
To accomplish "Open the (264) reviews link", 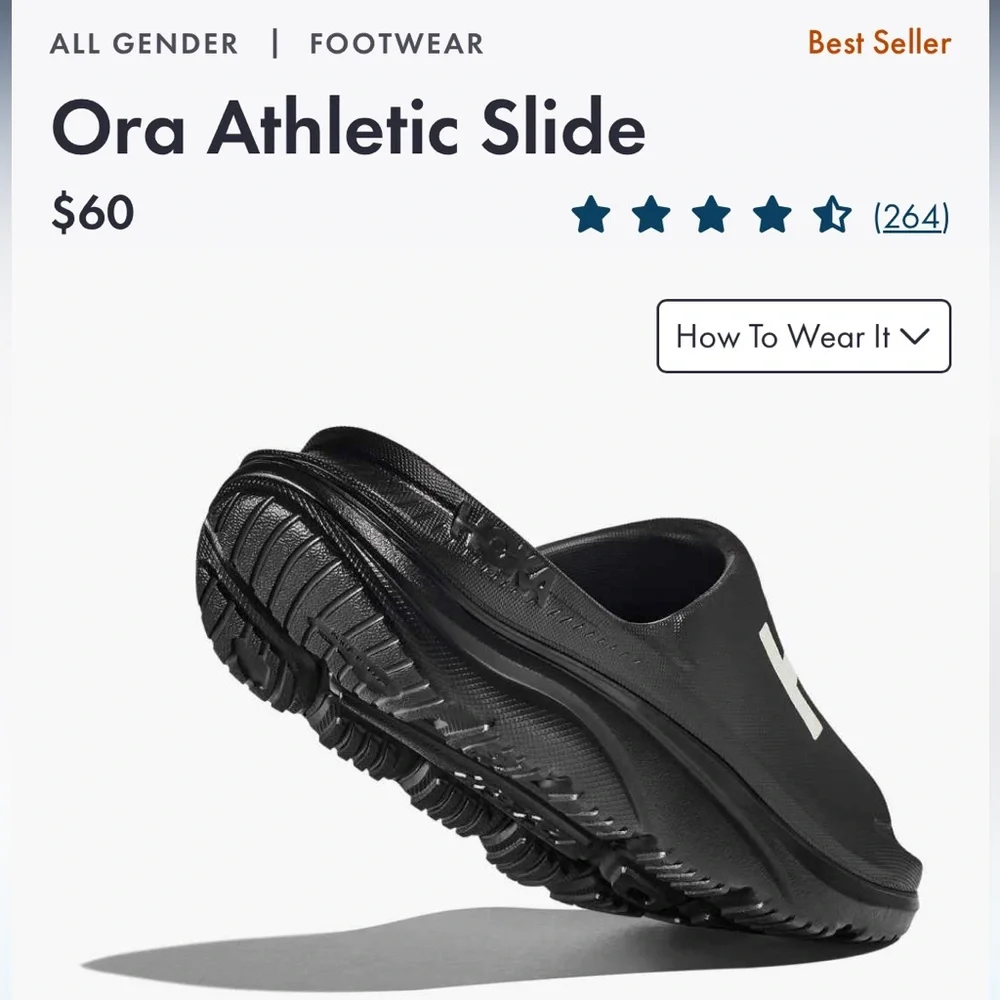I will 910,213.
